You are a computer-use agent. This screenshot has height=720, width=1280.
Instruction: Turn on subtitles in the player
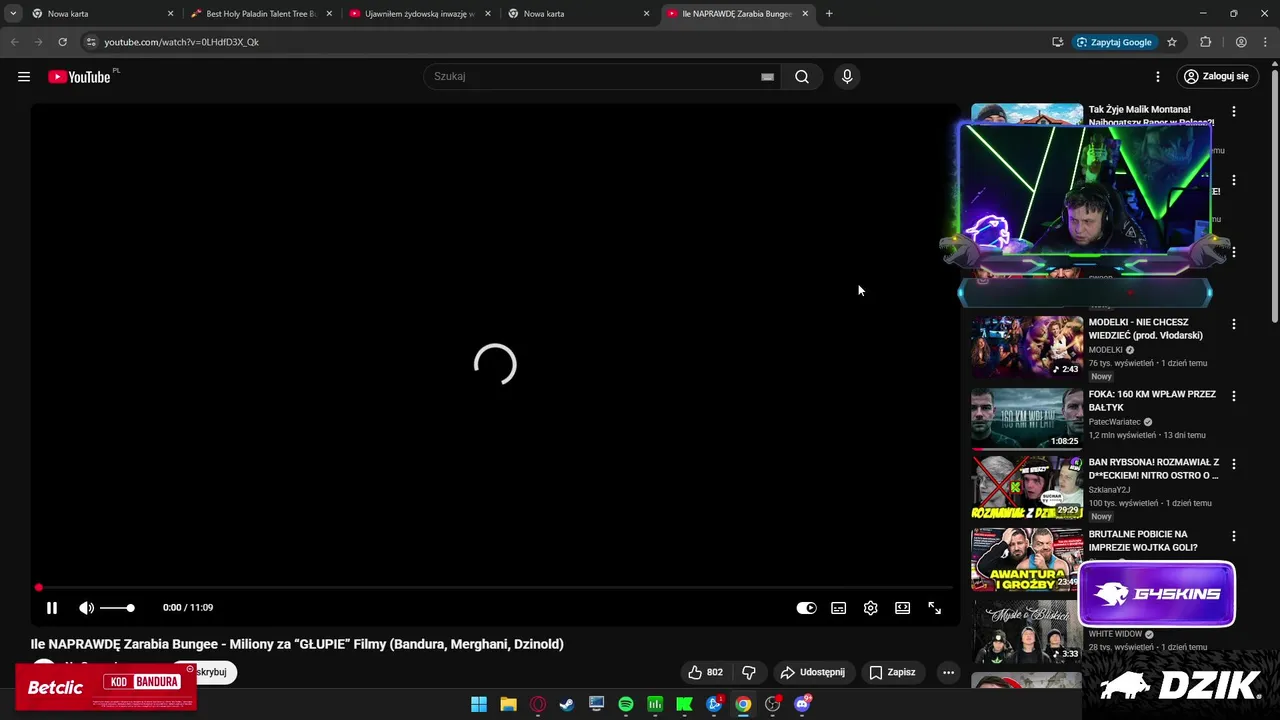[839, 608]
